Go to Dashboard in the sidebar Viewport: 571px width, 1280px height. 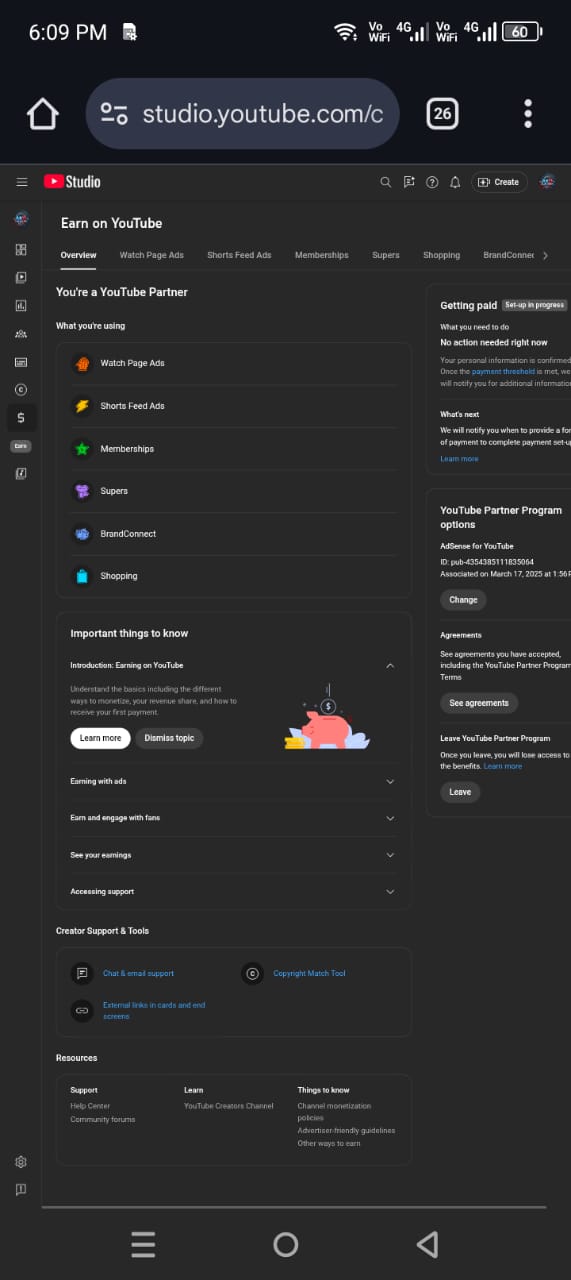(x=21, y=249)
